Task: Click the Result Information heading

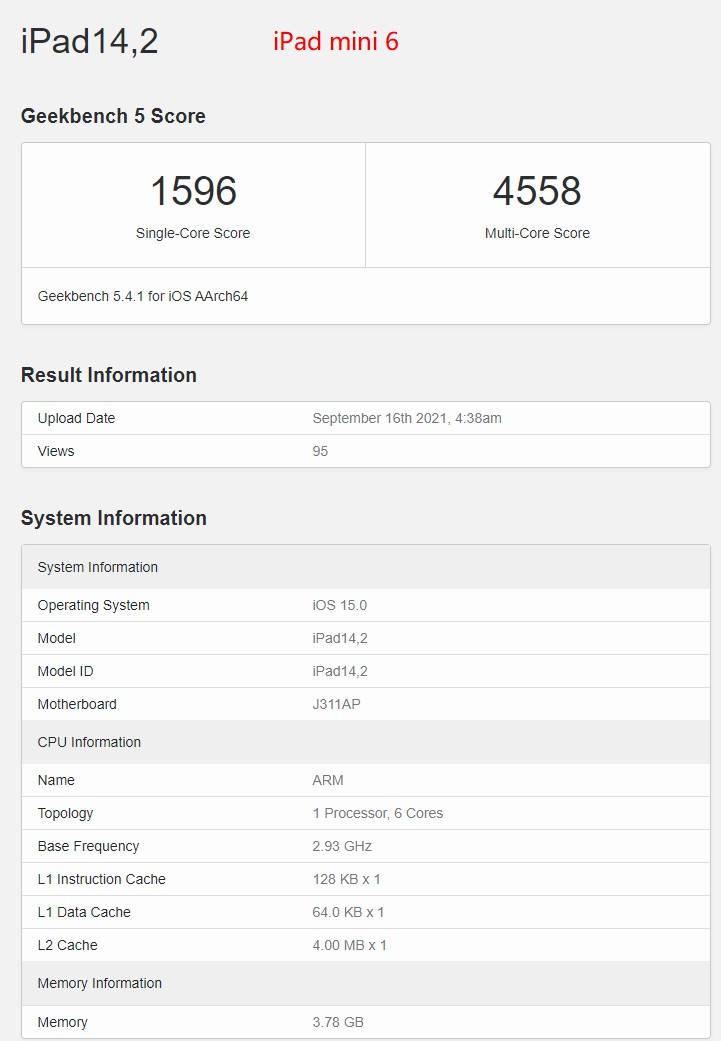Action: pyautogui.click(x=109, y=375)
